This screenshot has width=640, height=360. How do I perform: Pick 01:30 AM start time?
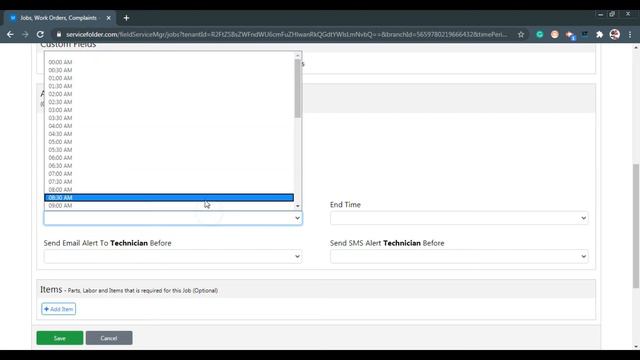pos(169,86)
